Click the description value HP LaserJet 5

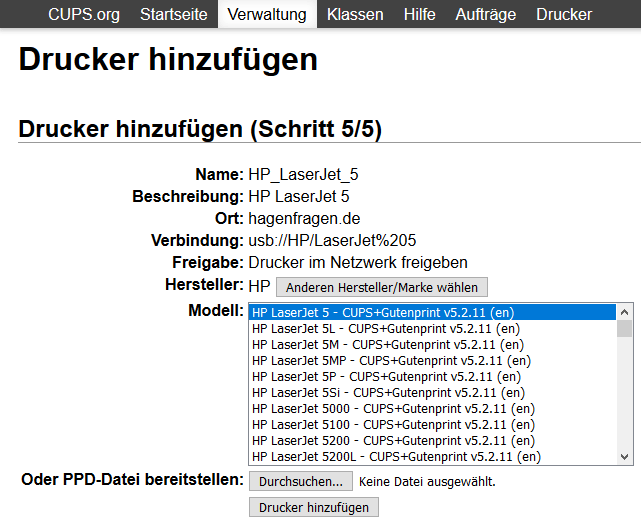(299, 196)
